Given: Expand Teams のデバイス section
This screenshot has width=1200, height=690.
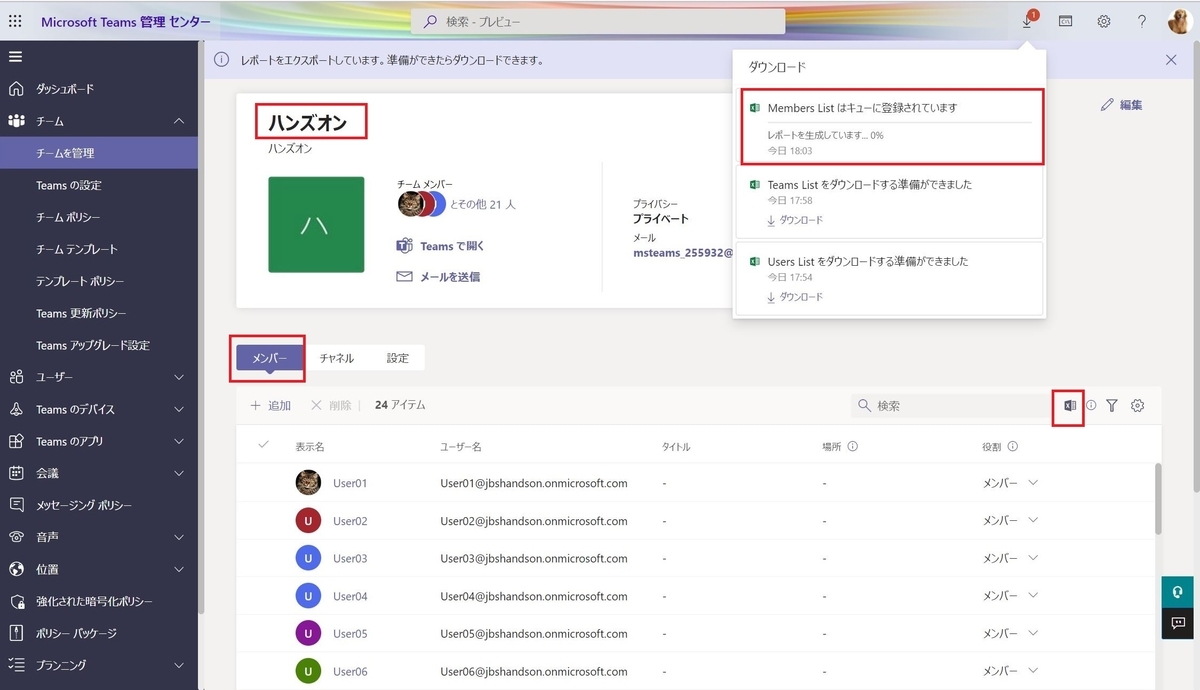Looking at the screenshot, I should click(179, 409).
